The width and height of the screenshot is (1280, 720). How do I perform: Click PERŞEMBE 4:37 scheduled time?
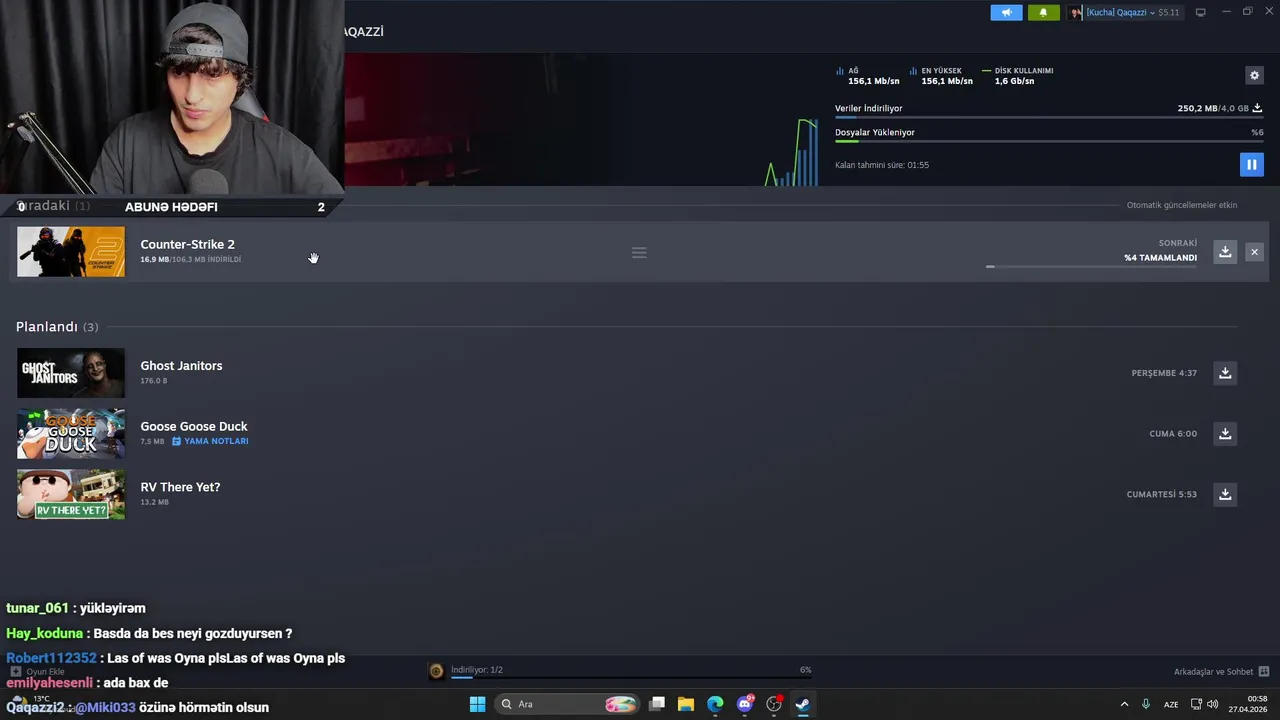tap(1164, 373)
